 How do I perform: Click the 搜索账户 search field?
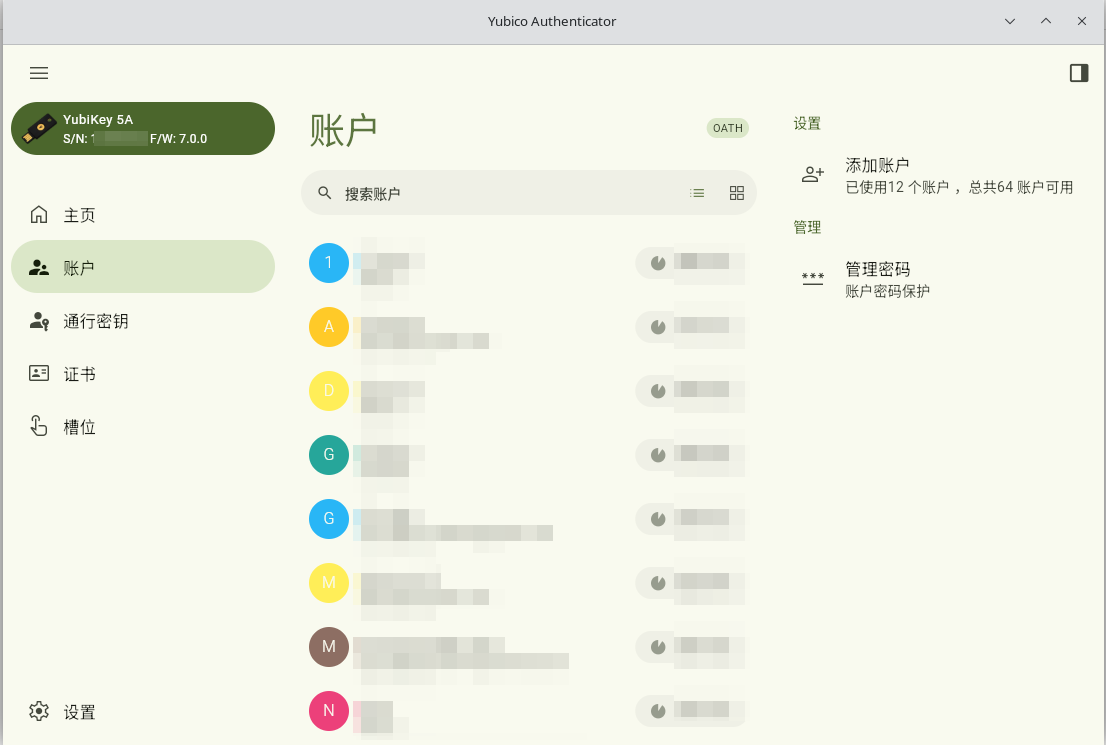click(x=500, y=193)
